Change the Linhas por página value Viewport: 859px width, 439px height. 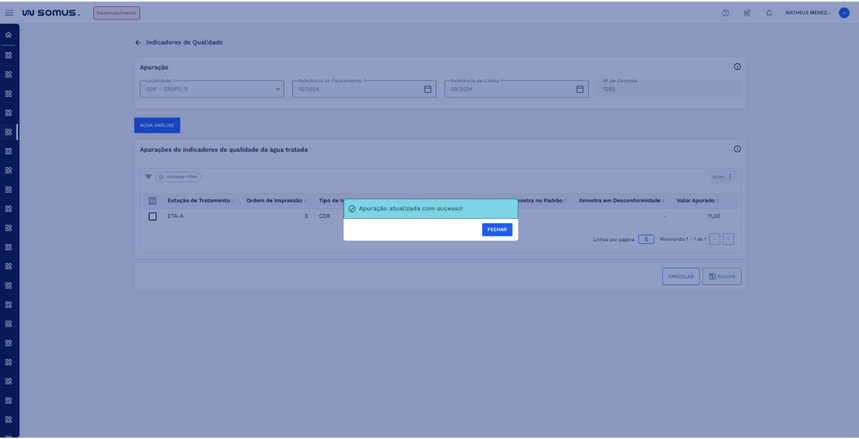(x=646, y=239)
